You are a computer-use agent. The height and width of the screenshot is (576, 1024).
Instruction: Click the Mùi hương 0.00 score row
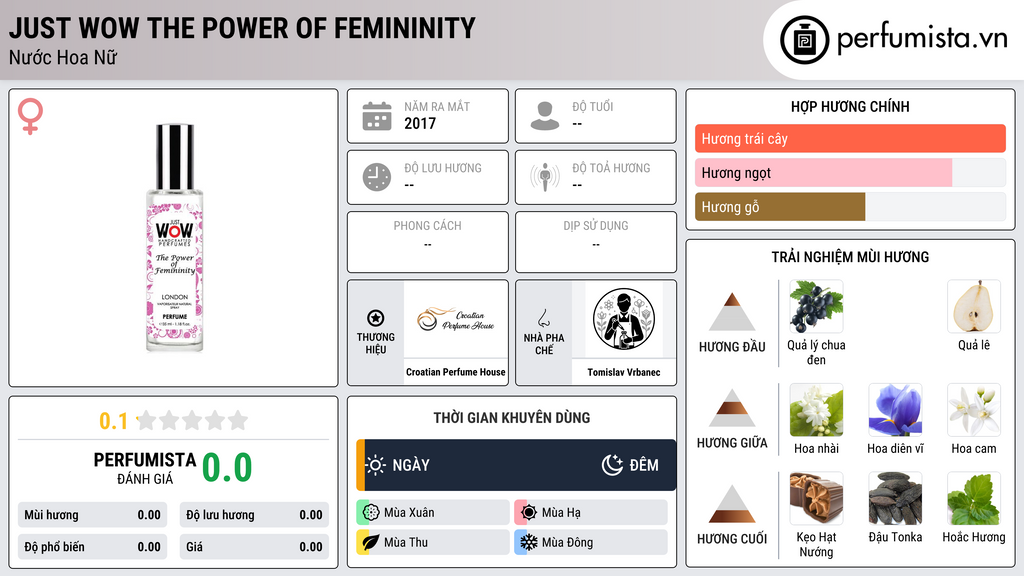pos(92,515)
